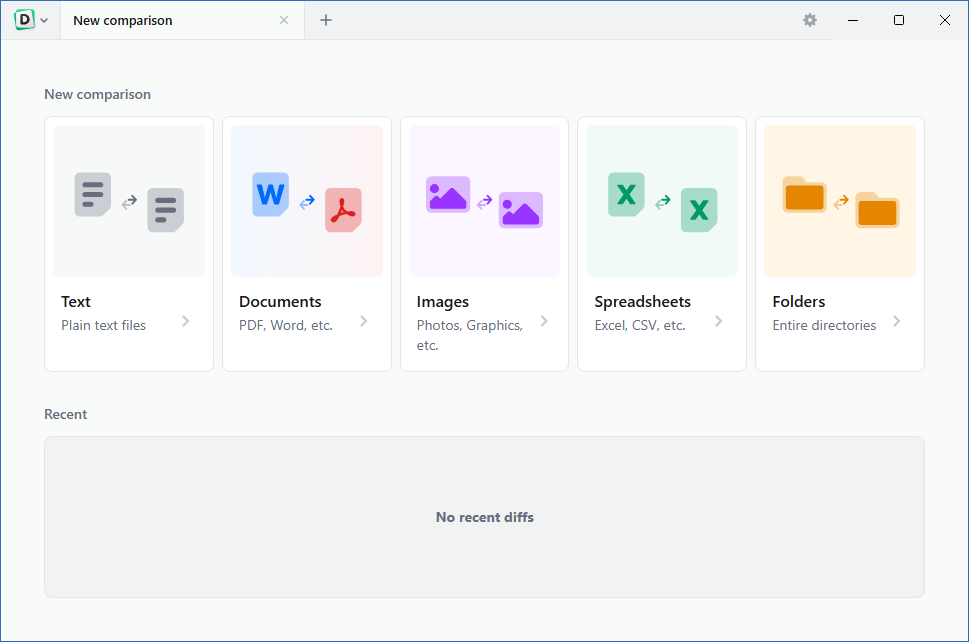Click the Text comparison document icons
Screen dimensions: 969x642
coord(129,202)
